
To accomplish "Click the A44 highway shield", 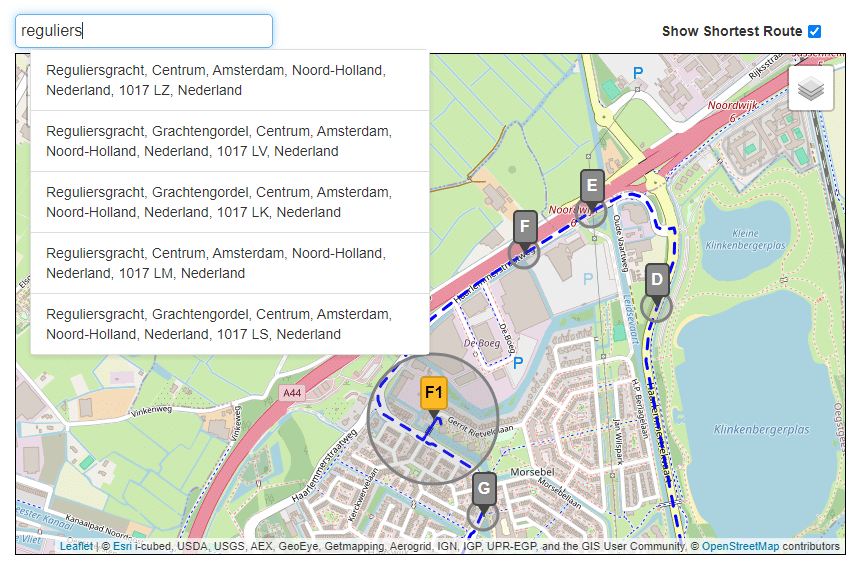I will point(292,393).
